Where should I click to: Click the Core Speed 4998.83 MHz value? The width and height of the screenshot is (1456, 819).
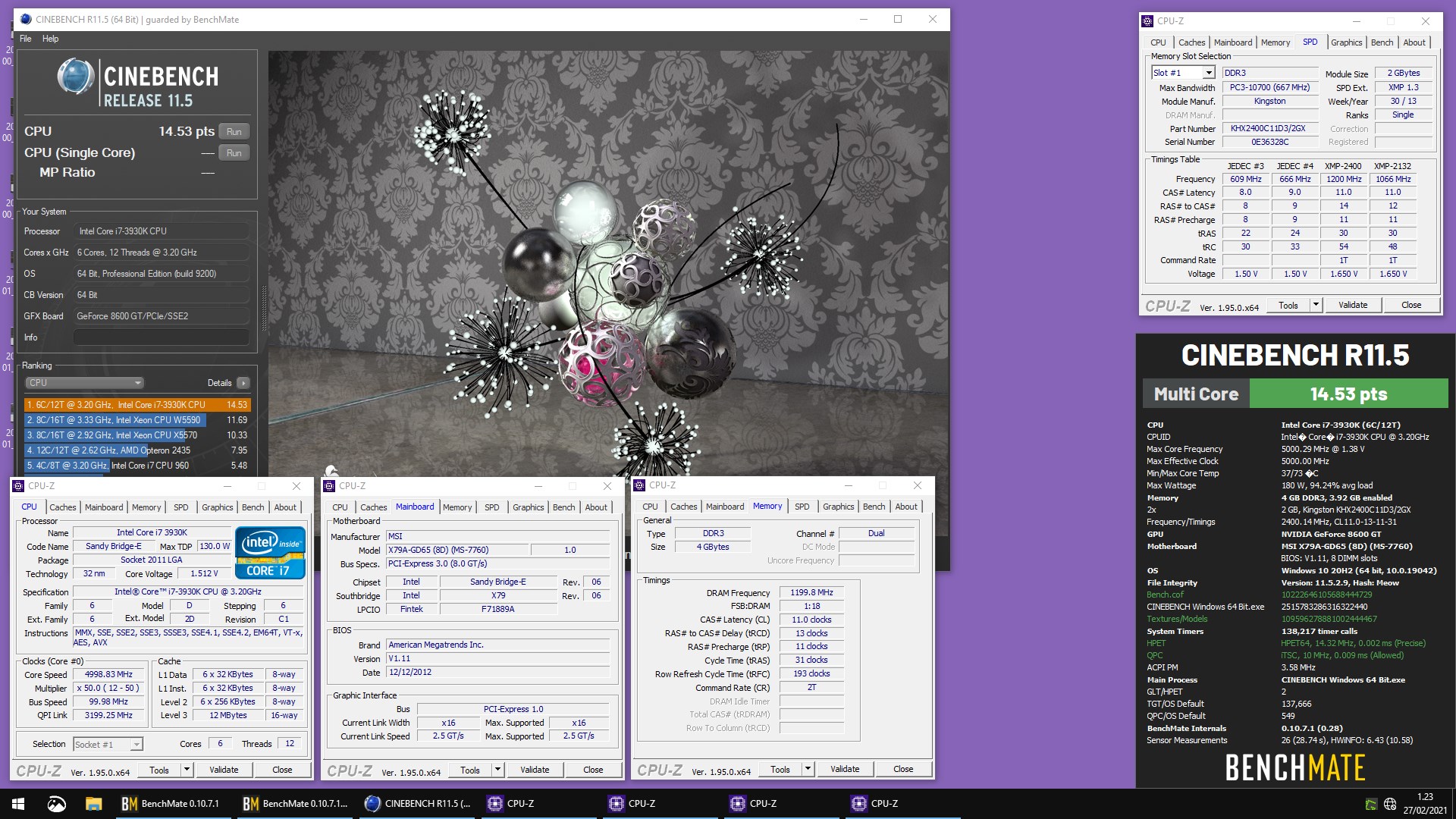point(108,674)
